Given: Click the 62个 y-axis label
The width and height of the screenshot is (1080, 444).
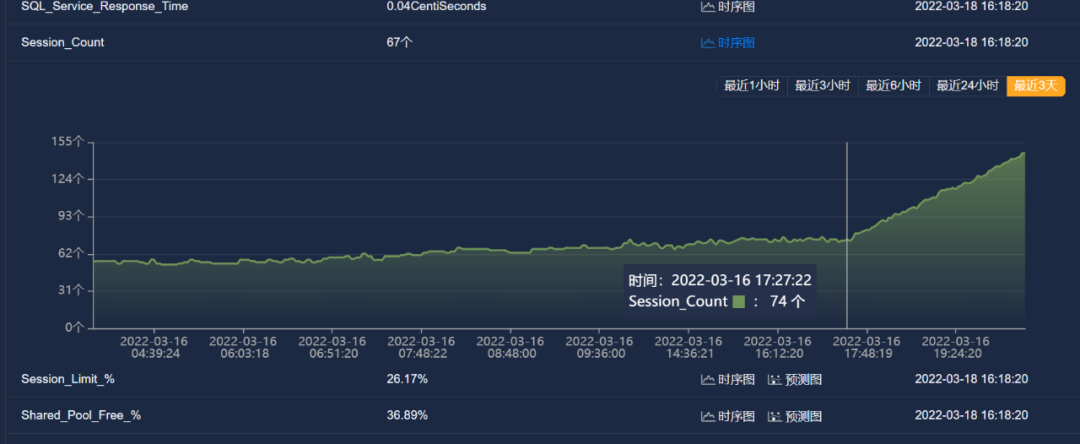Looking at the screenshot, I should [70, 253].
